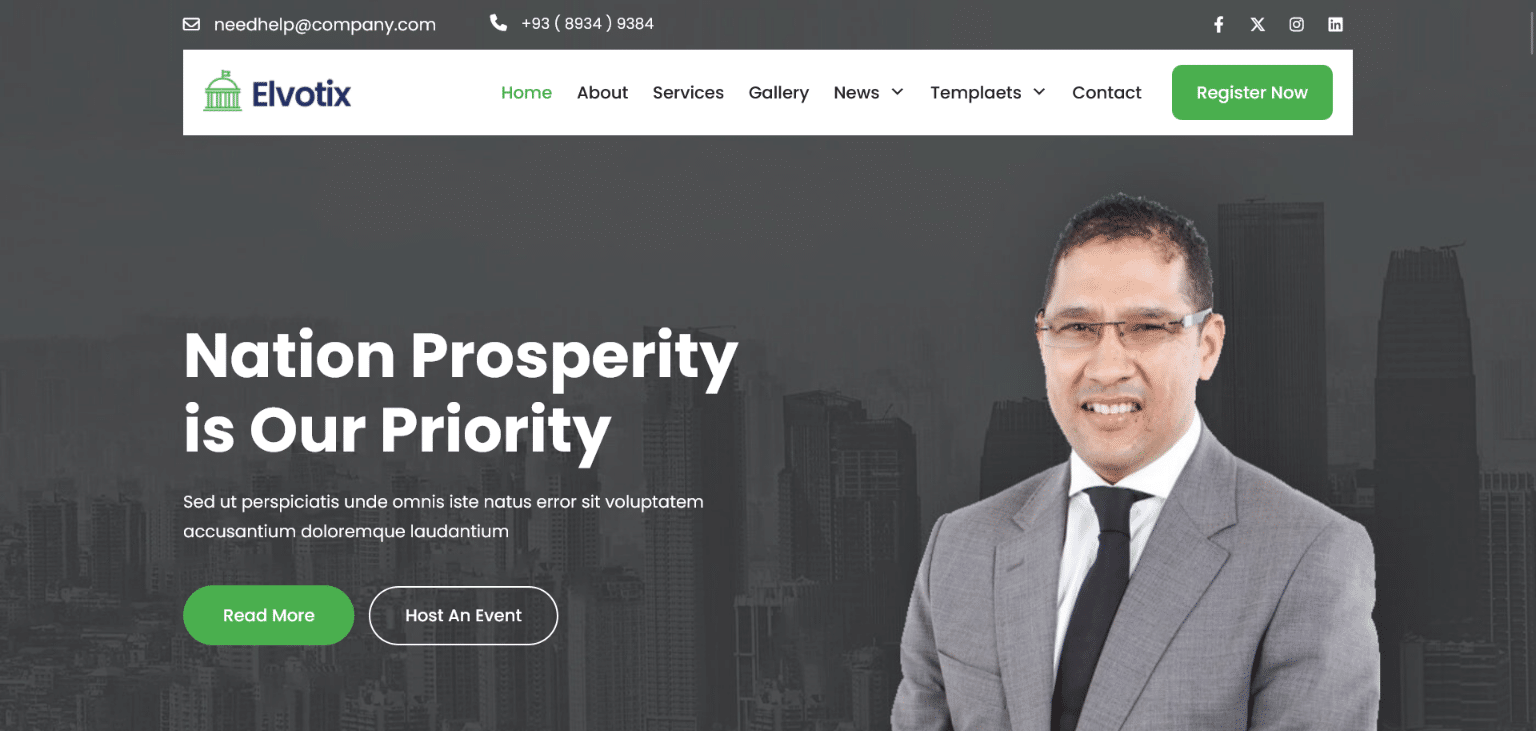Click the Facebook icon in top bar
This screenshot has width=1536, height=731.
pyautogui.click(x=1218, y=25)
